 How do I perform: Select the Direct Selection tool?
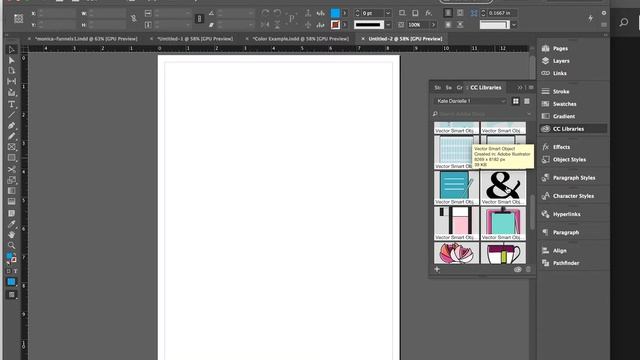click(11, 60)
